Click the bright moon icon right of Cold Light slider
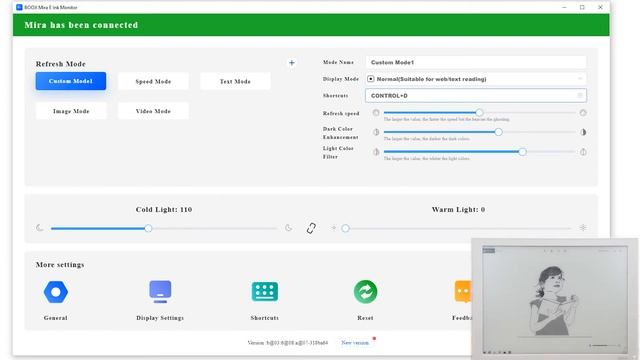This screenshot has width=640, height=360. coord(289,228)
